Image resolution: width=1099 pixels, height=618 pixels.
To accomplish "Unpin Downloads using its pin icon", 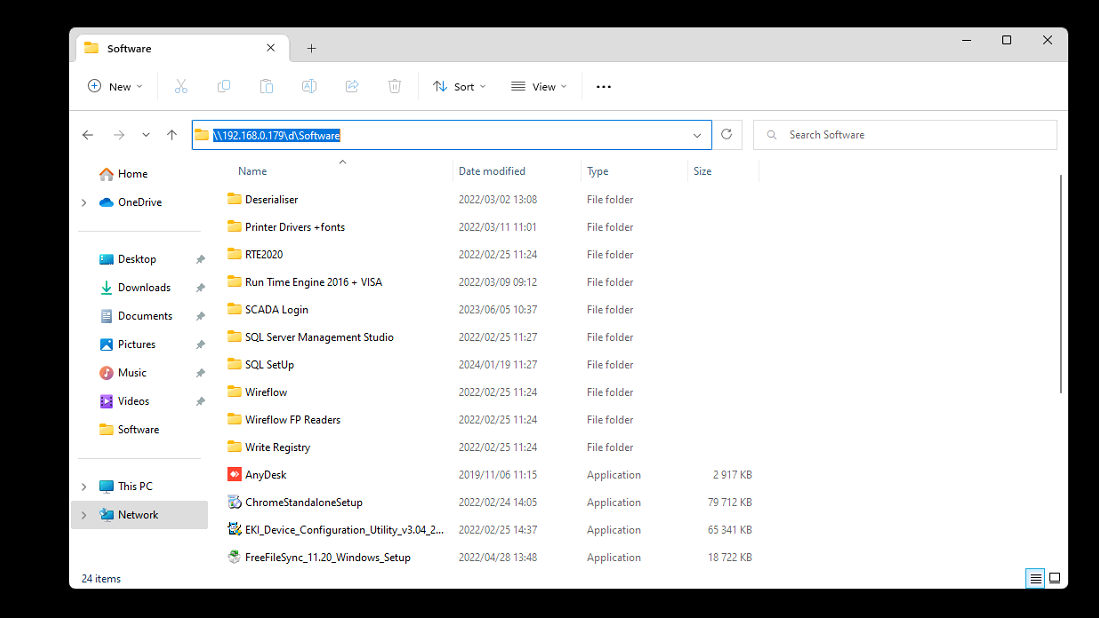I will [200, 288].
